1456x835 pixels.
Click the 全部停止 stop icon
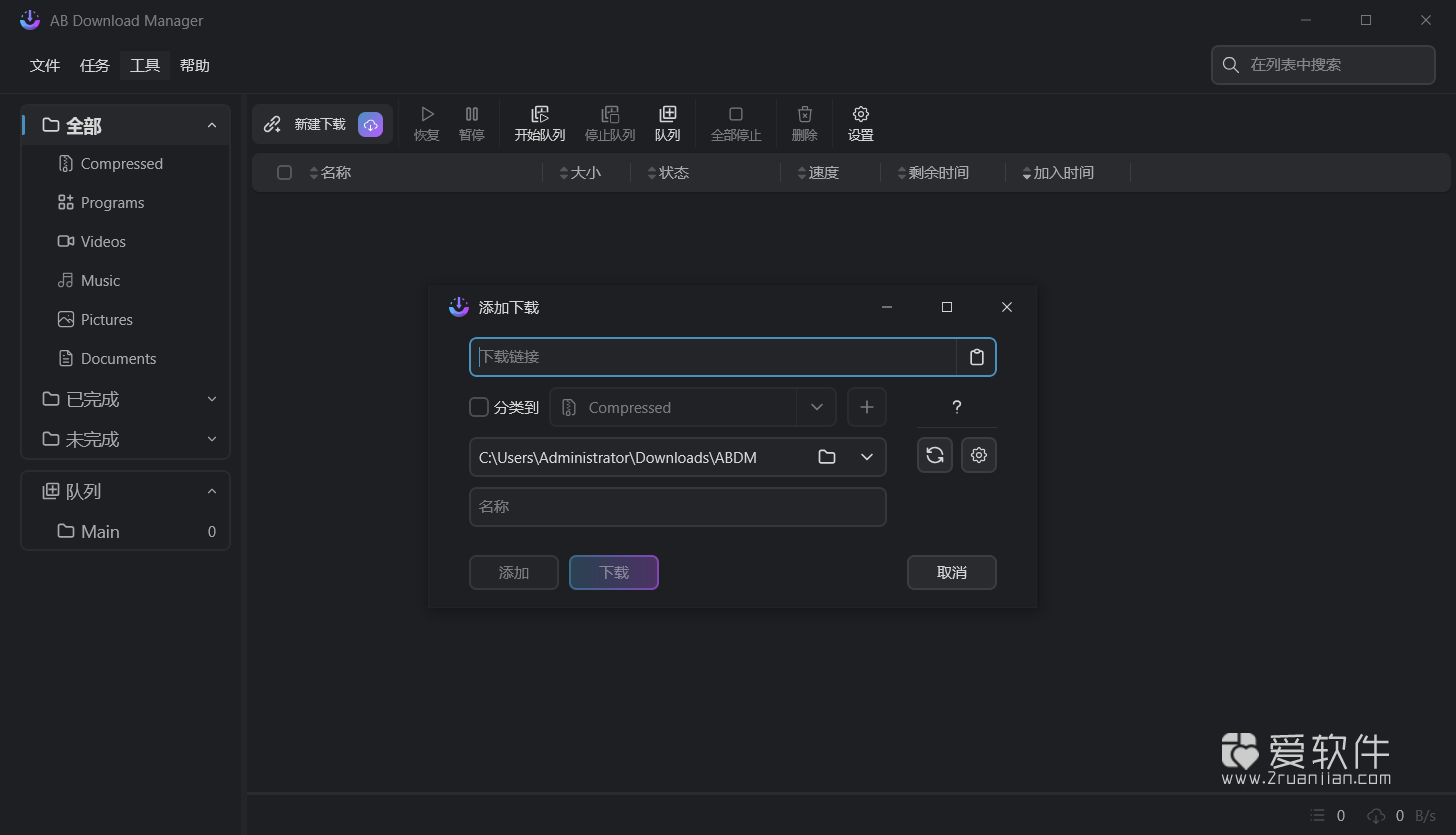pos(736,114)
